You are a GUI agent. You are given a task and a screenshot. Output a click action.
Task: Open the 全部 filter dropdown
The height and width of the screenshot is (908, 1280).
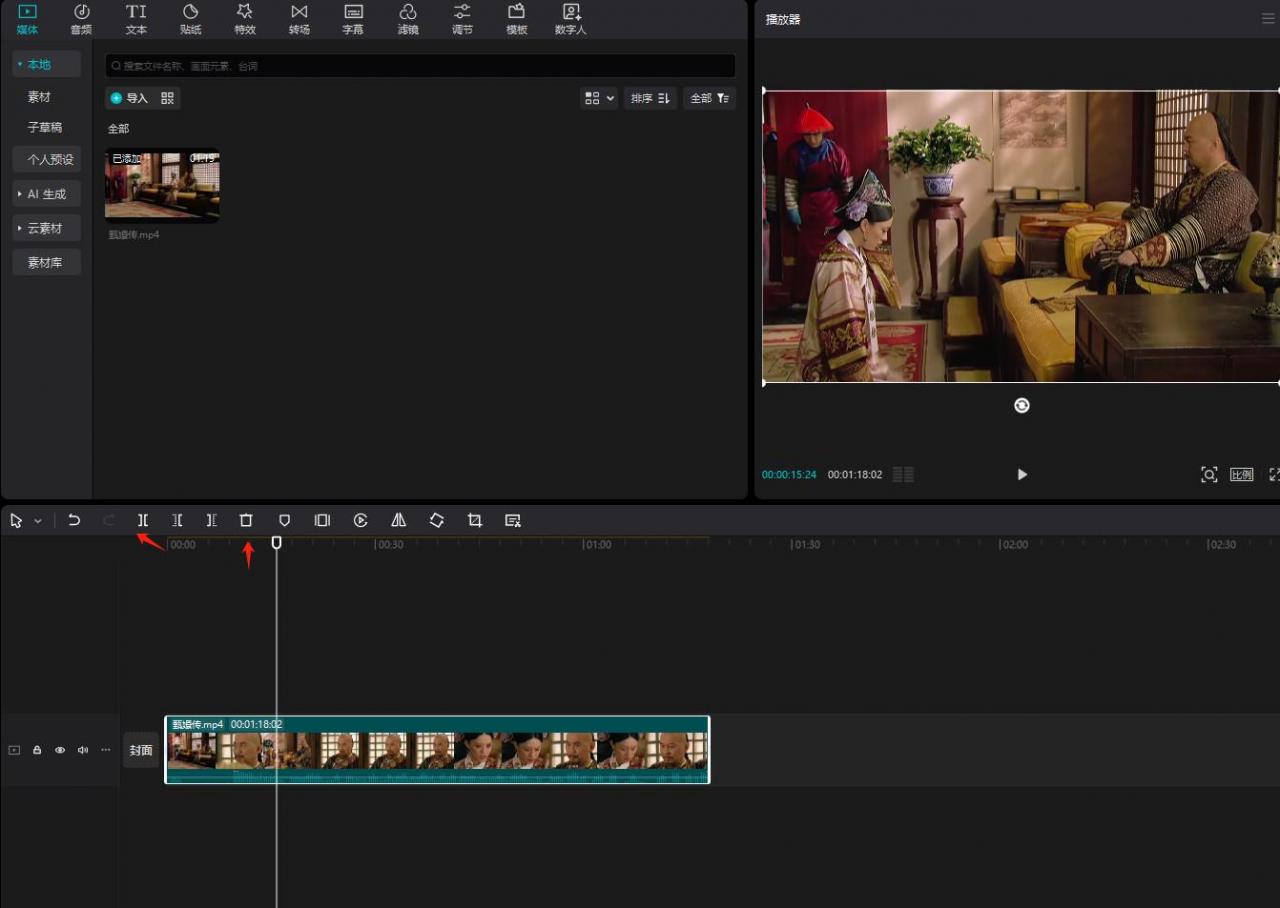[x=709, y=98]
